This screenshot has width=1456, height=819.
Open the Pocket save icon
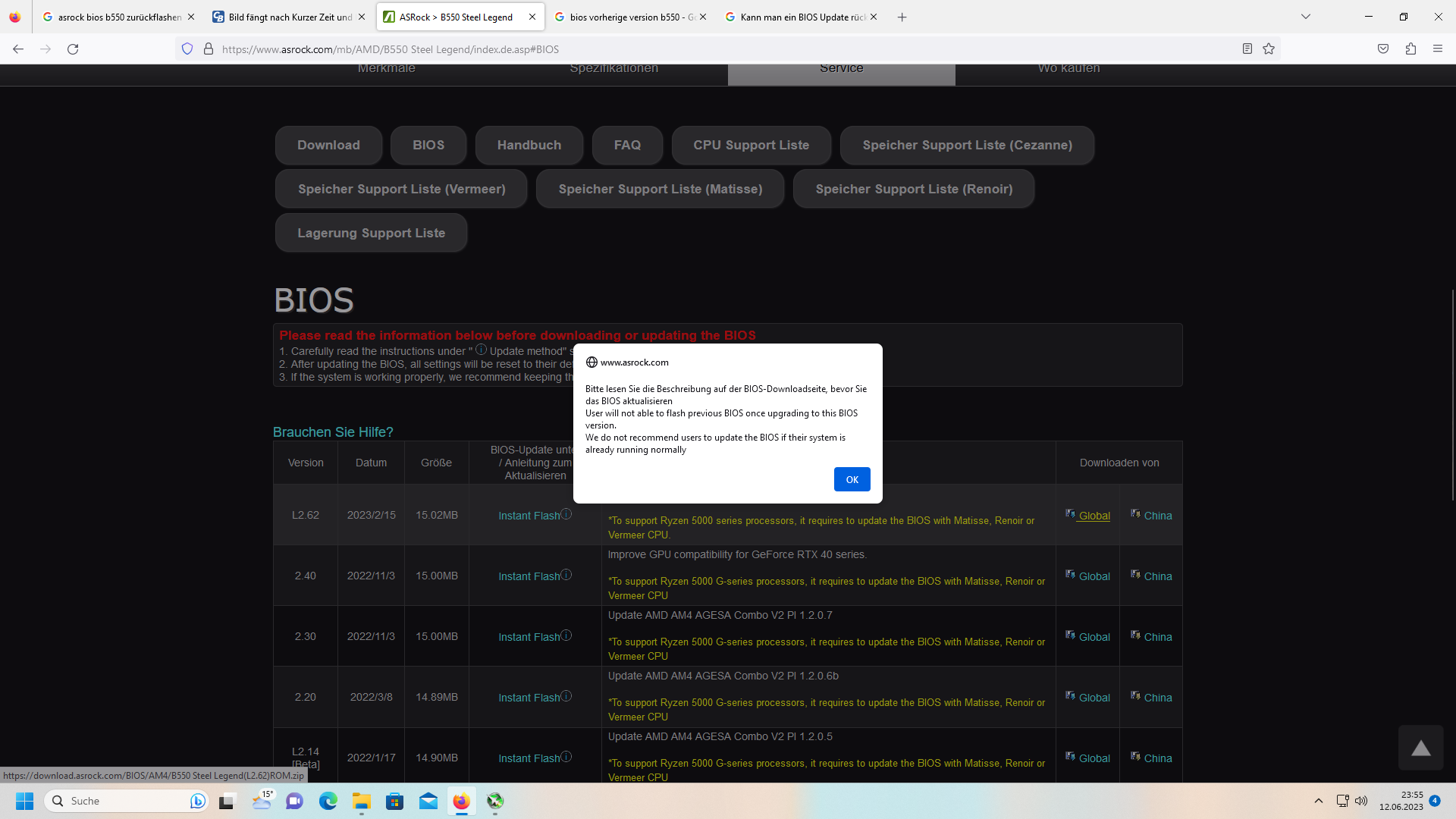(1383, 49)
